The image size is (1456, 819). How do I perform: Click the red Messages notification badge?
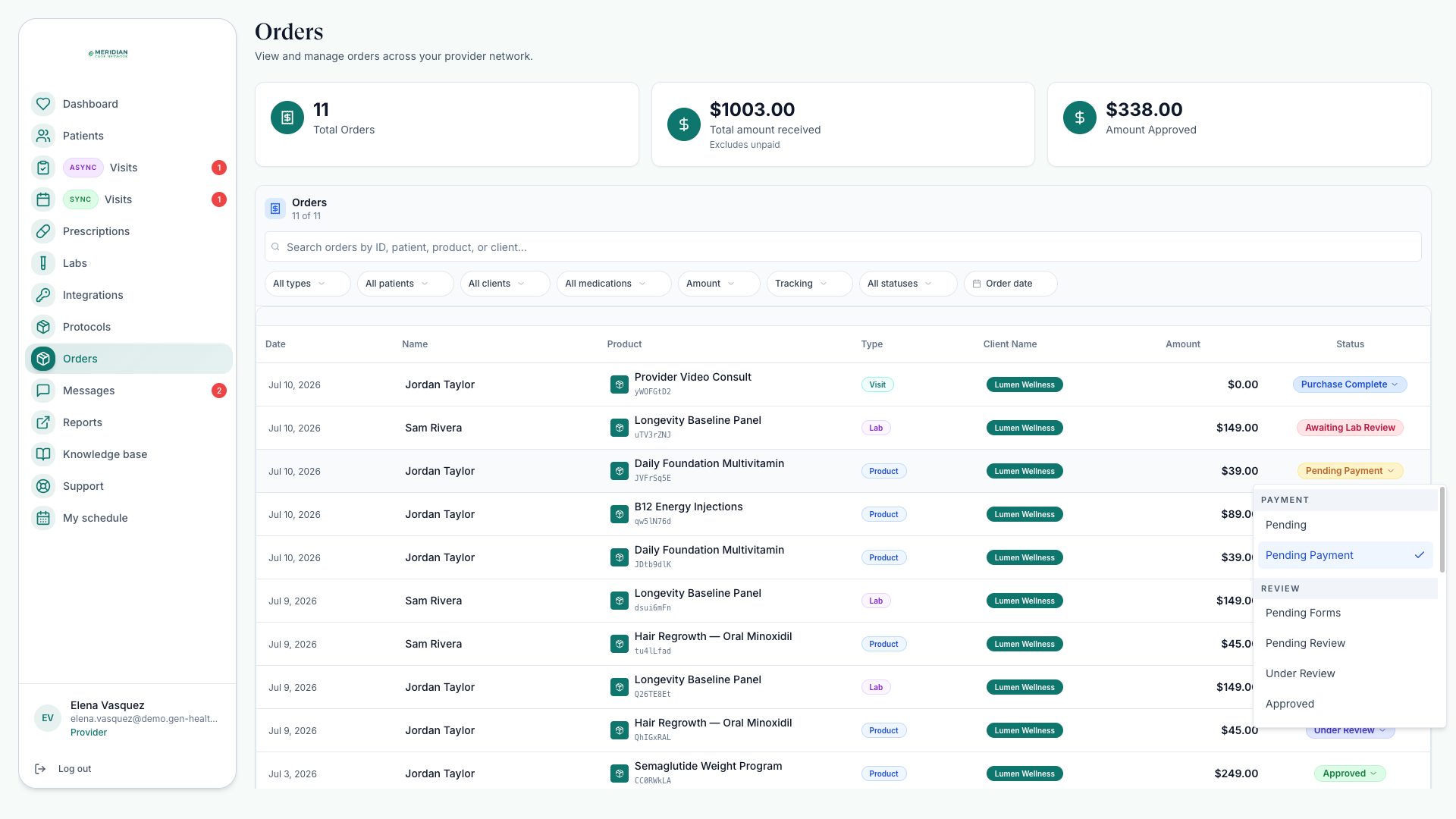pos(219,391)
